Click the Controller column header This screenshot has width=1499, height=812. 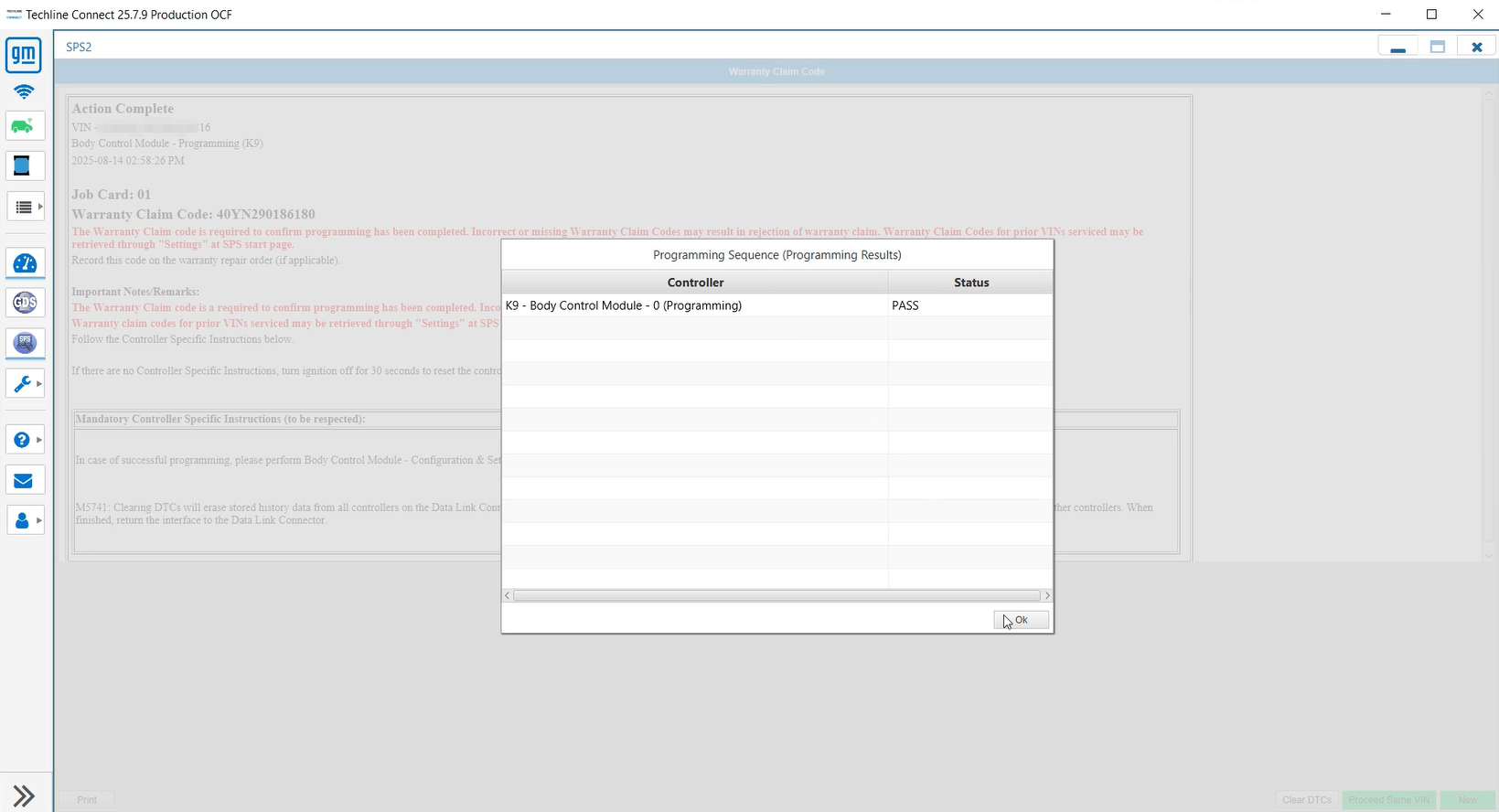click(x=695, y=283)
